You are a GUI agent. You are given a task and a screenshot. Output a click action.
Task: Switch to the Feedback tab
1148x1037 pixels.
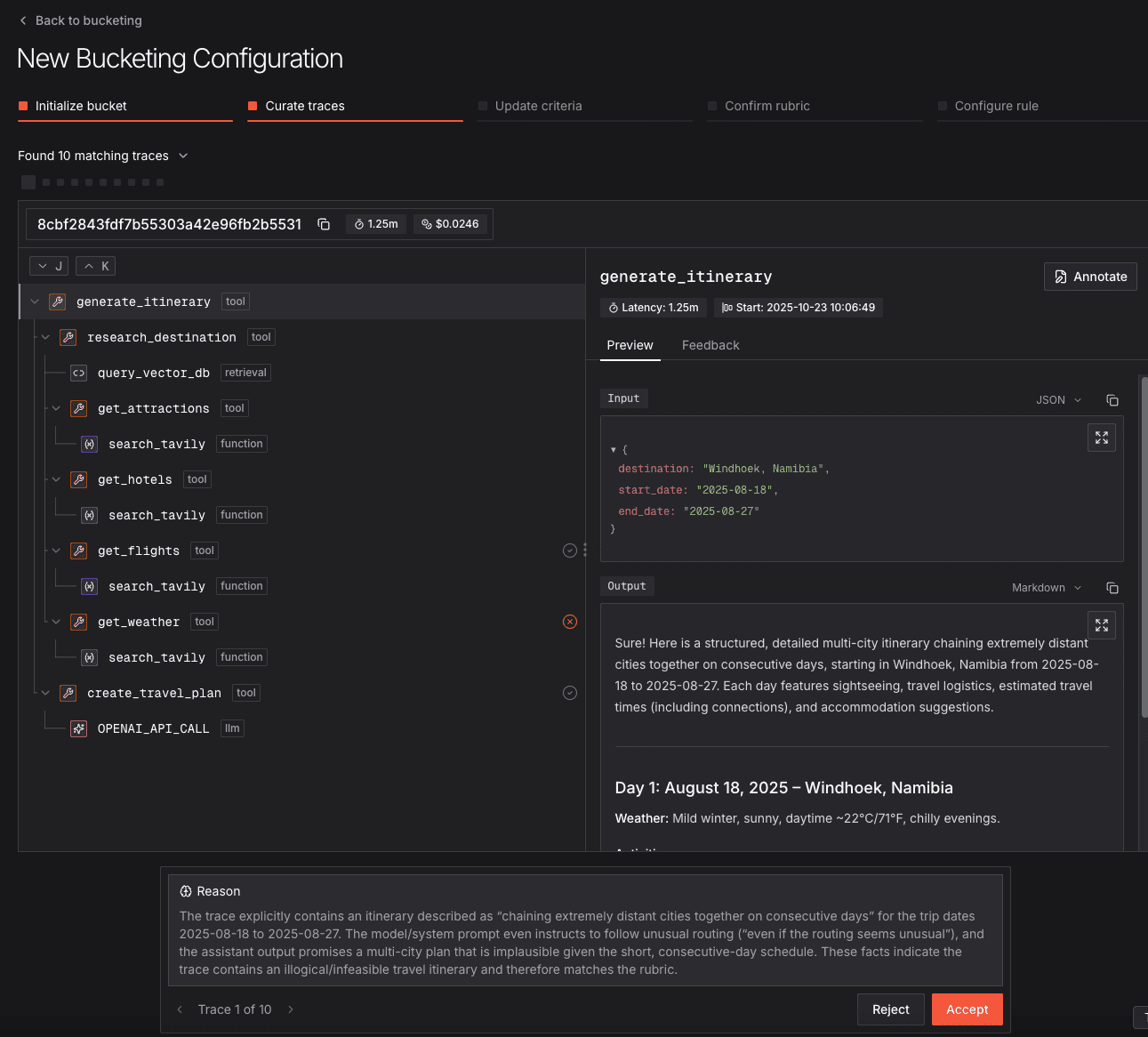pyautogui.click(x=710, y=345)
